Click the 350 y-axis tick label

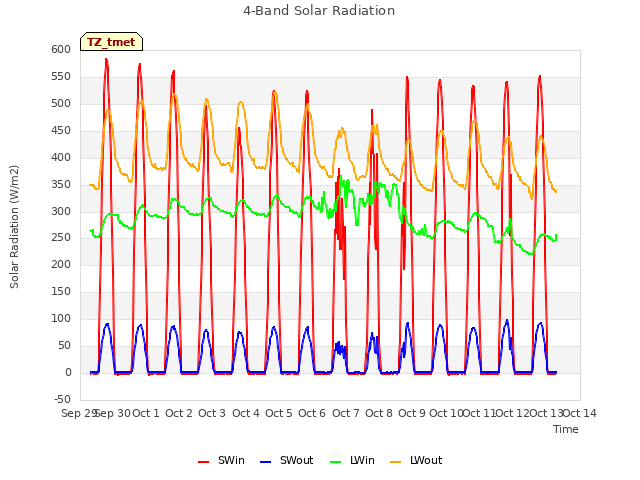pos(61,184)
